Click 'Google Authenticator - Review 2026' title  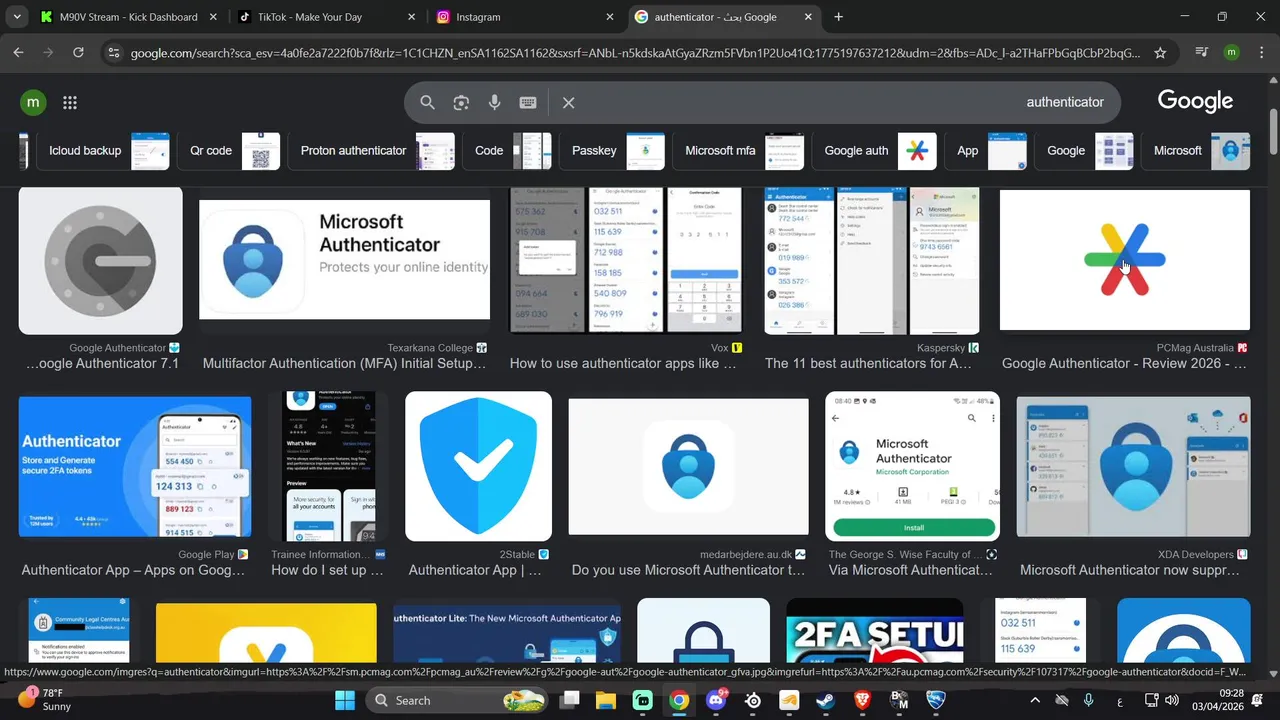click(x=1124, y=364)
